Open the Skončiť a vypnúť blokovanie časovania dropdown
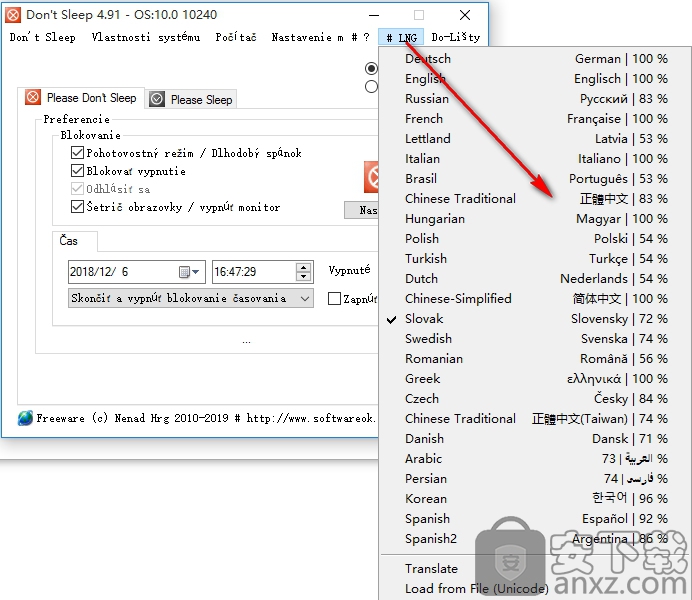 [191, 298]
